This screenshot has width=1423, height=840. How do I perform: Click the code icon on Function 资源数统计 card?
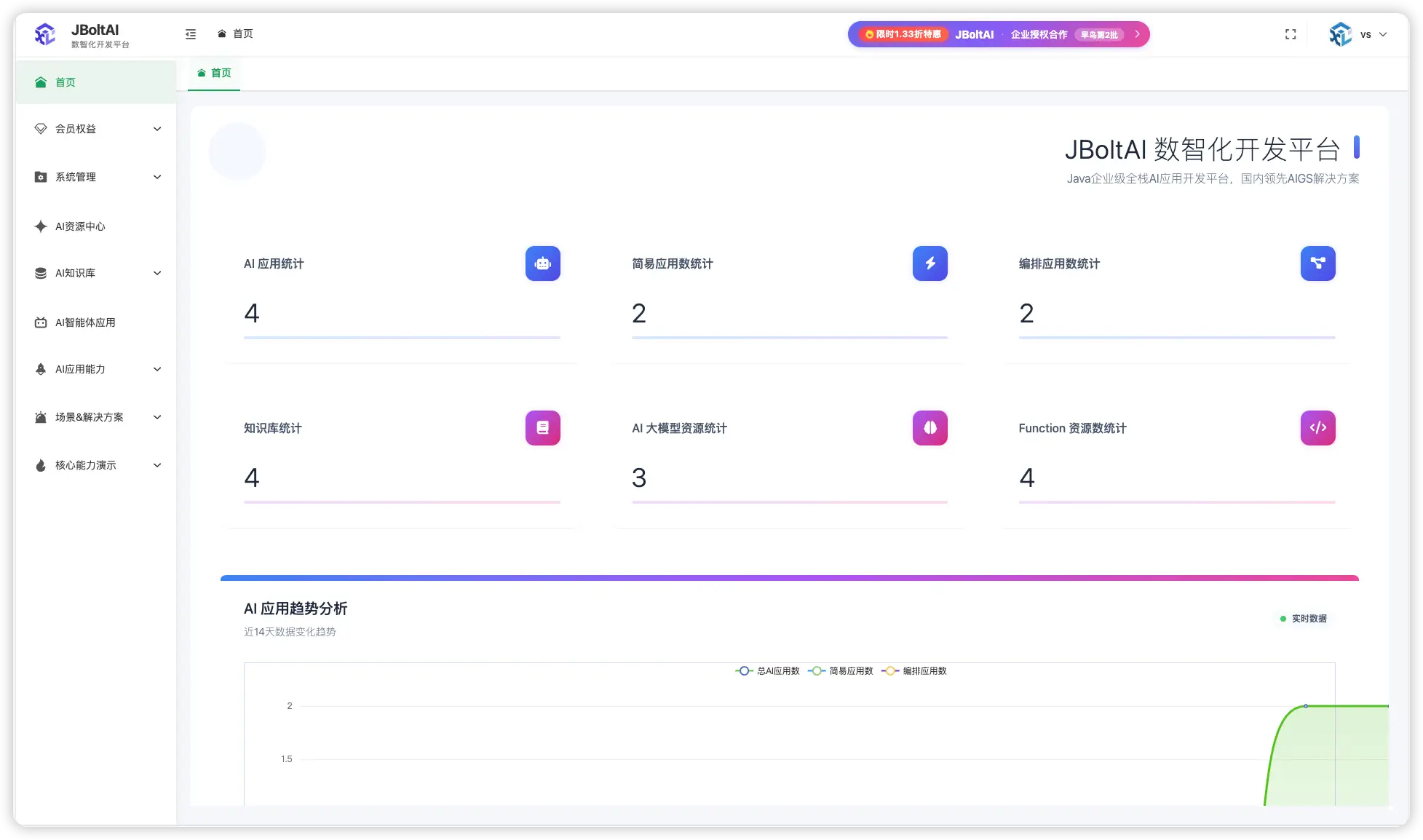tap(1318, 428)
